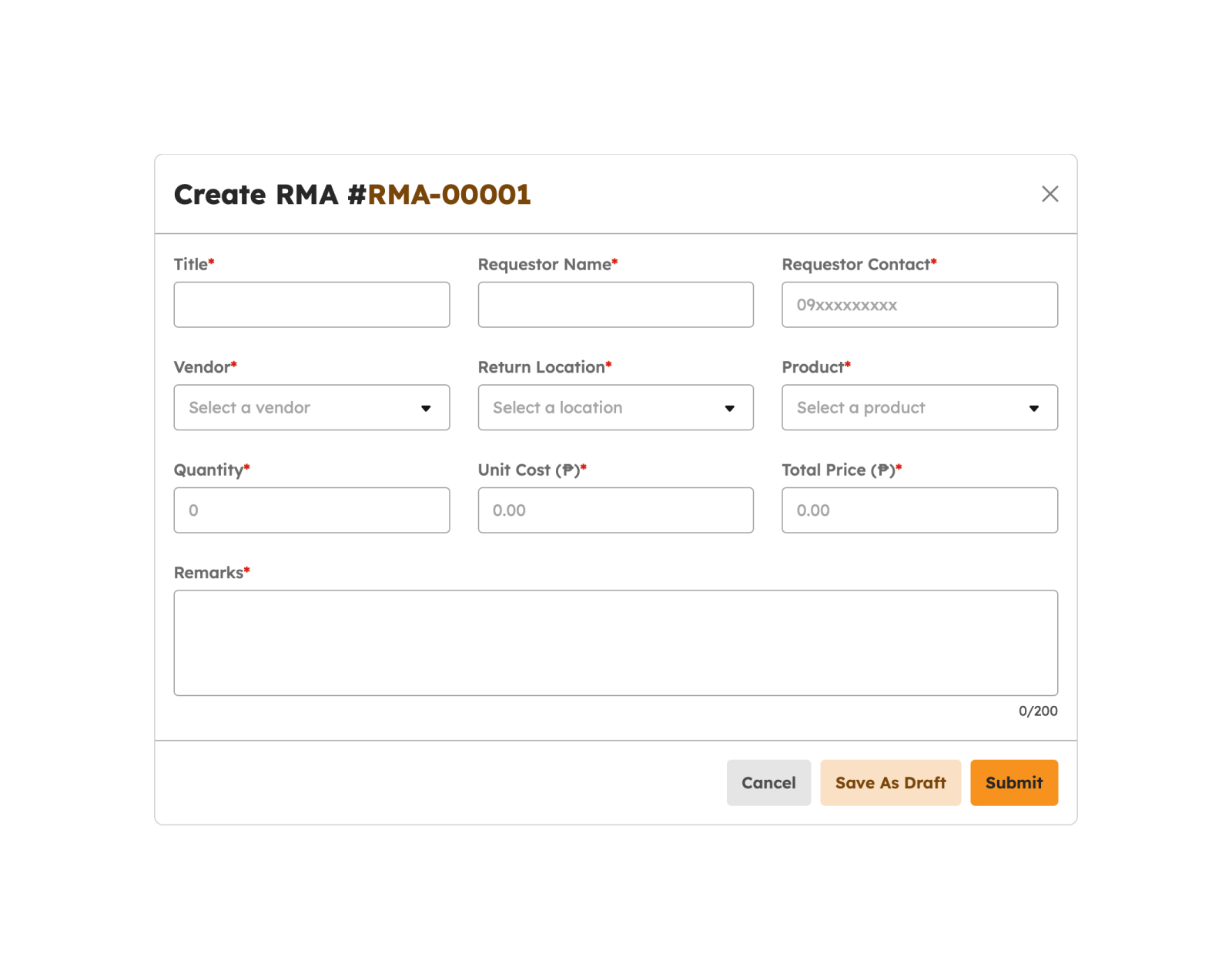
Task: Click the Title label
Action: 194,265
